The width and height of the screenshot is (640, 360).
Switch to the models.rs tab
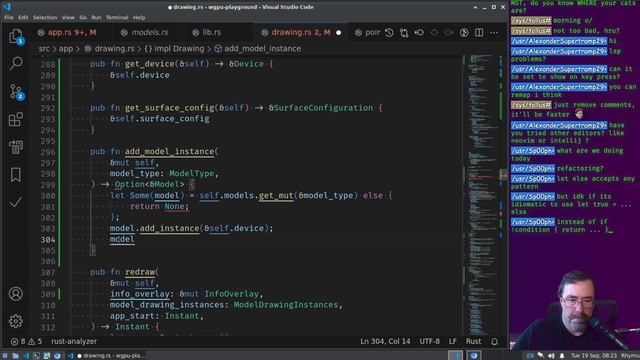(149, 32)
